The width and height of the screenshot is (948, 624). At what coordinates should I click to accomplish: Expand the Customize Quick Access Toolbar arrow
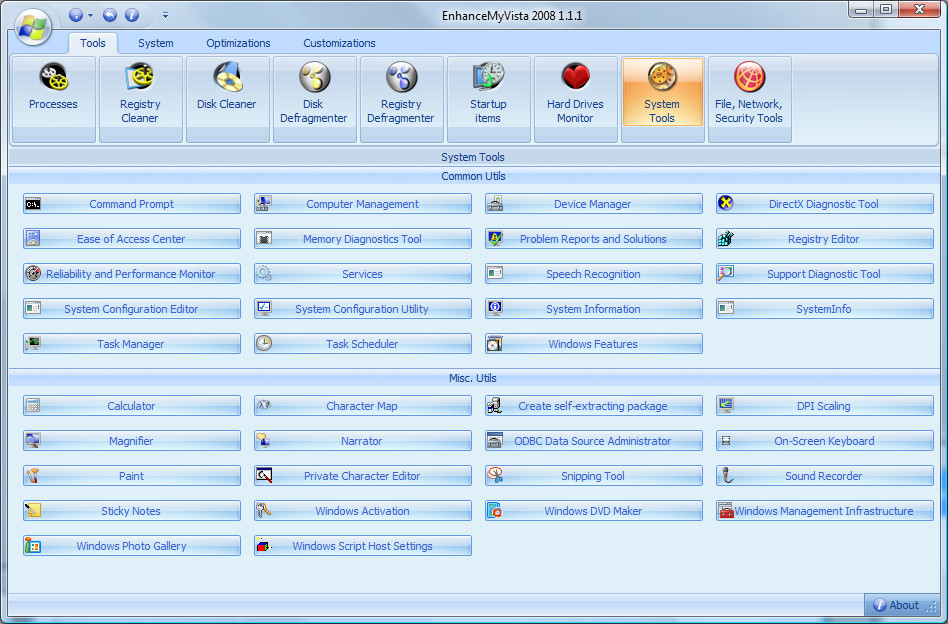(165, 16)
